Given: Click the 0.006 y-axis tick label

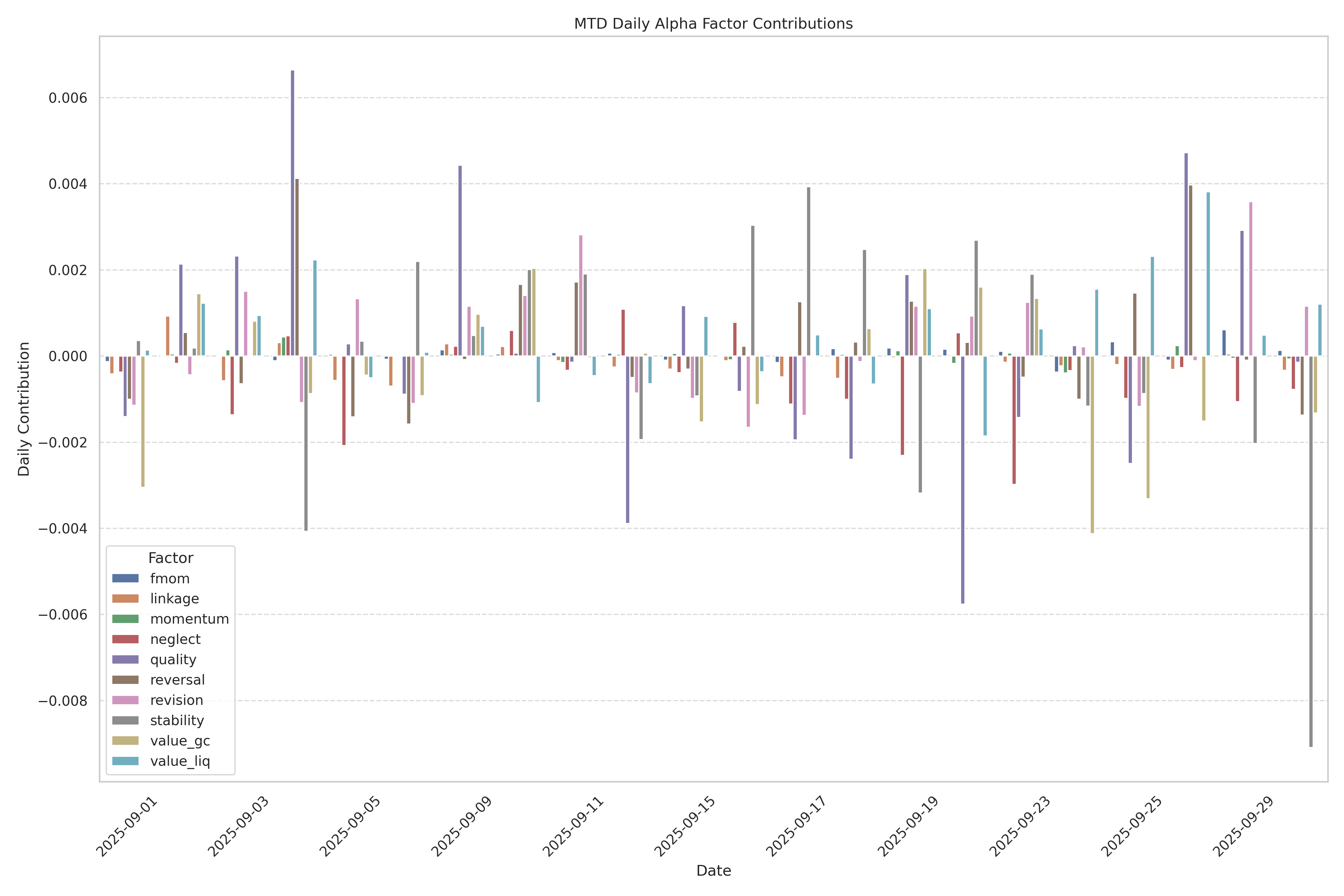Looking at the screenshot, I should tap(68, 98).
